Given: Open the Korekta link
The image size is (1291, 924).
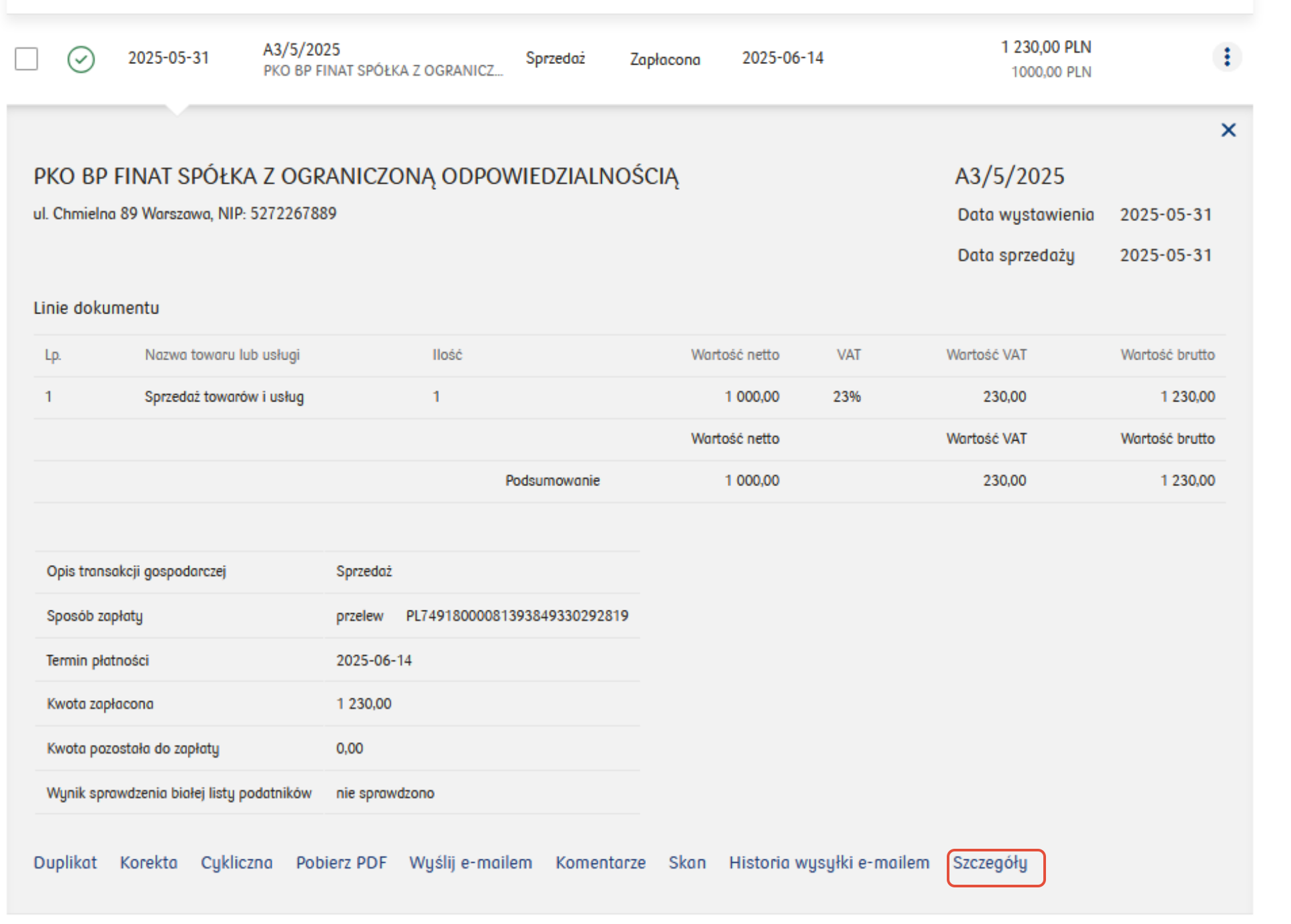Looking at the screenshot, I should pos(148,863).
